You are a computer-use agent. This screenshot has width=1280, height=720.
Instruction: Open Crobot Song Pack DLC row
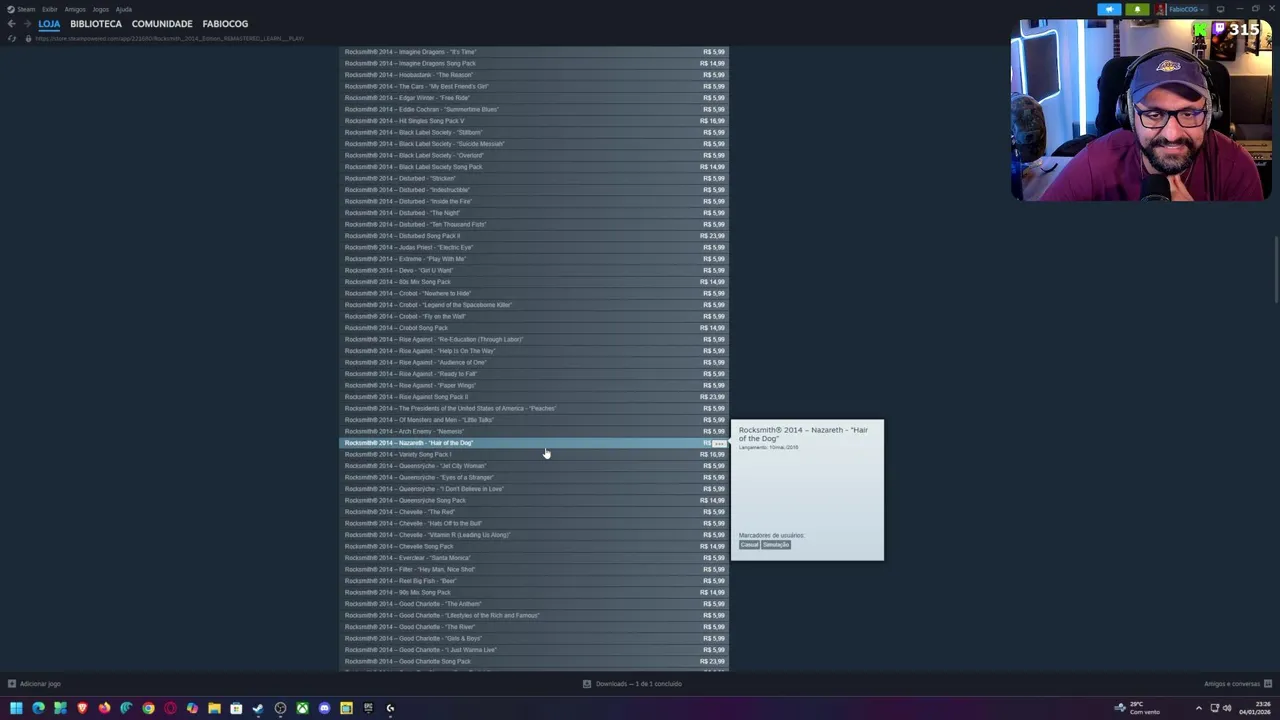pos(535,328)
